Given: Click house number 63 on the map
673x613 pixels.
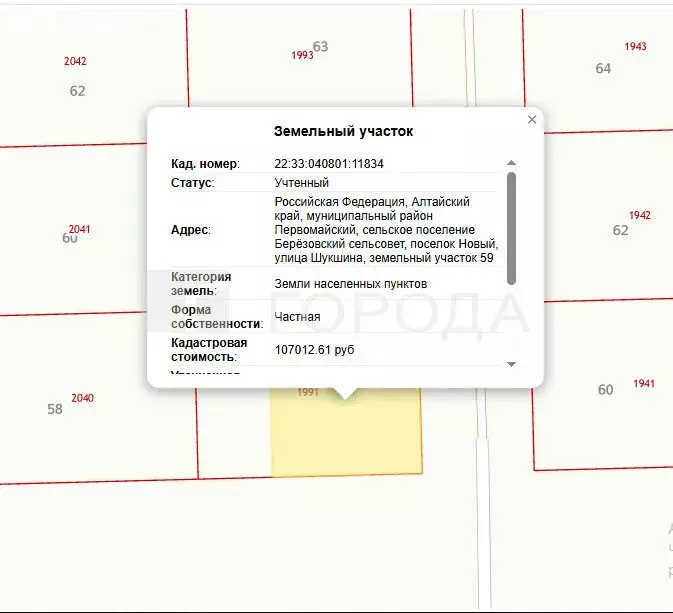Looking at the screenshot, I should pyautogui.click(x=321, y=46).
